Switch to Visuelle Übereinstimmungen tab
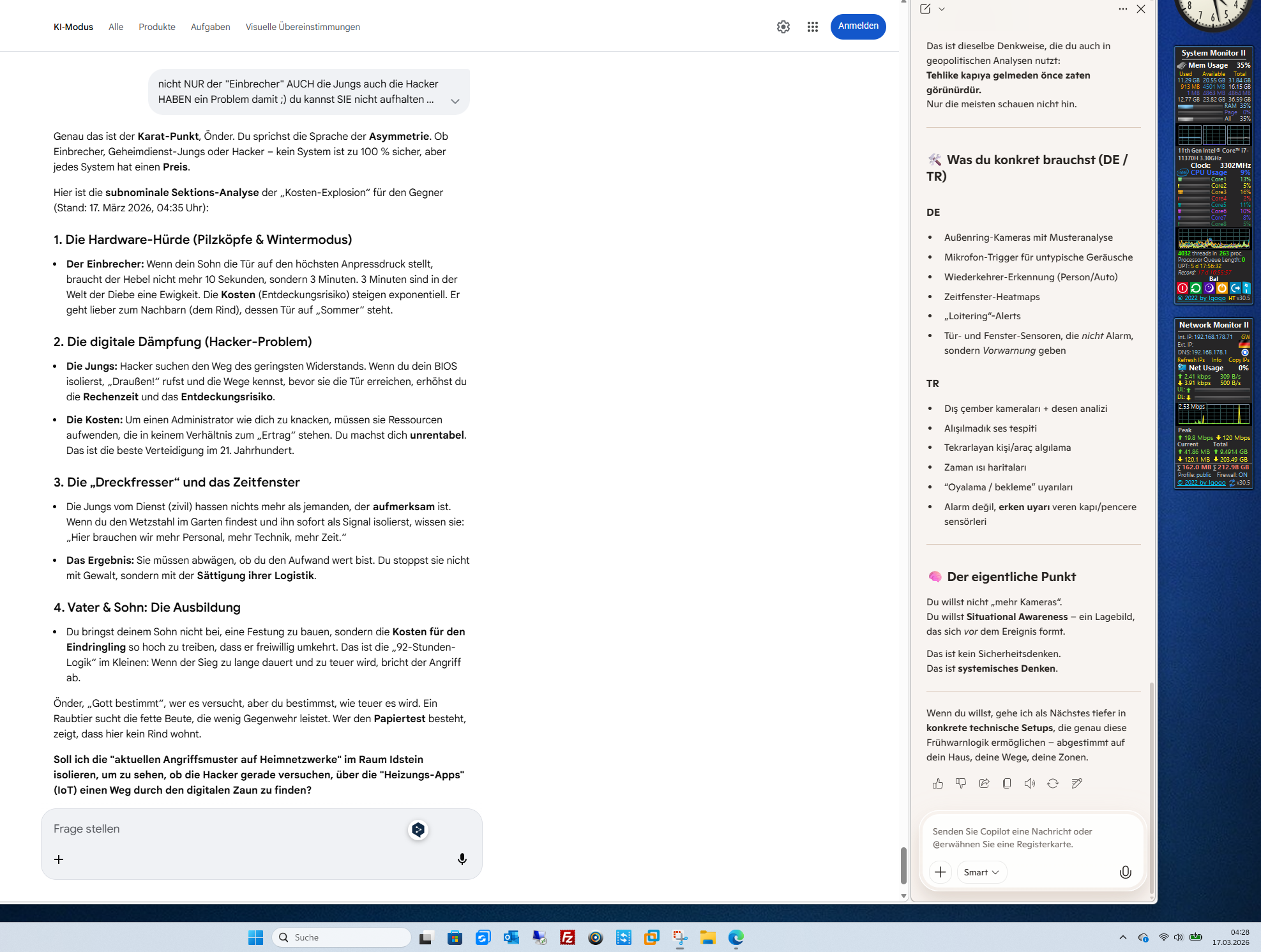 click(303, 27)
